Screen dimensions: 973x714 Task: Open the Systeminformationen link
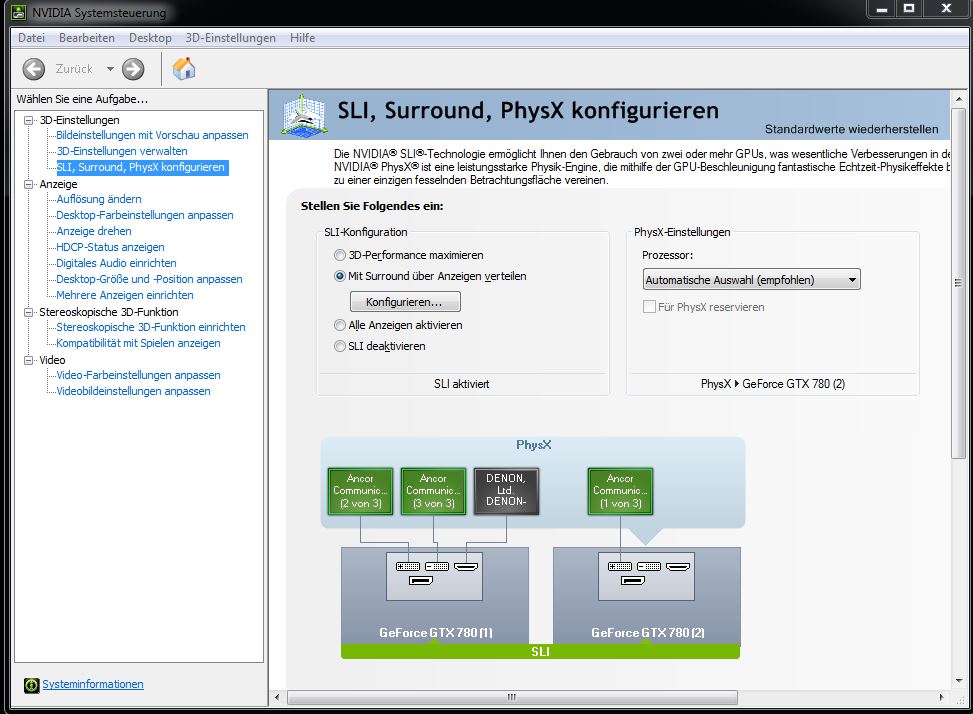point(93,684)
